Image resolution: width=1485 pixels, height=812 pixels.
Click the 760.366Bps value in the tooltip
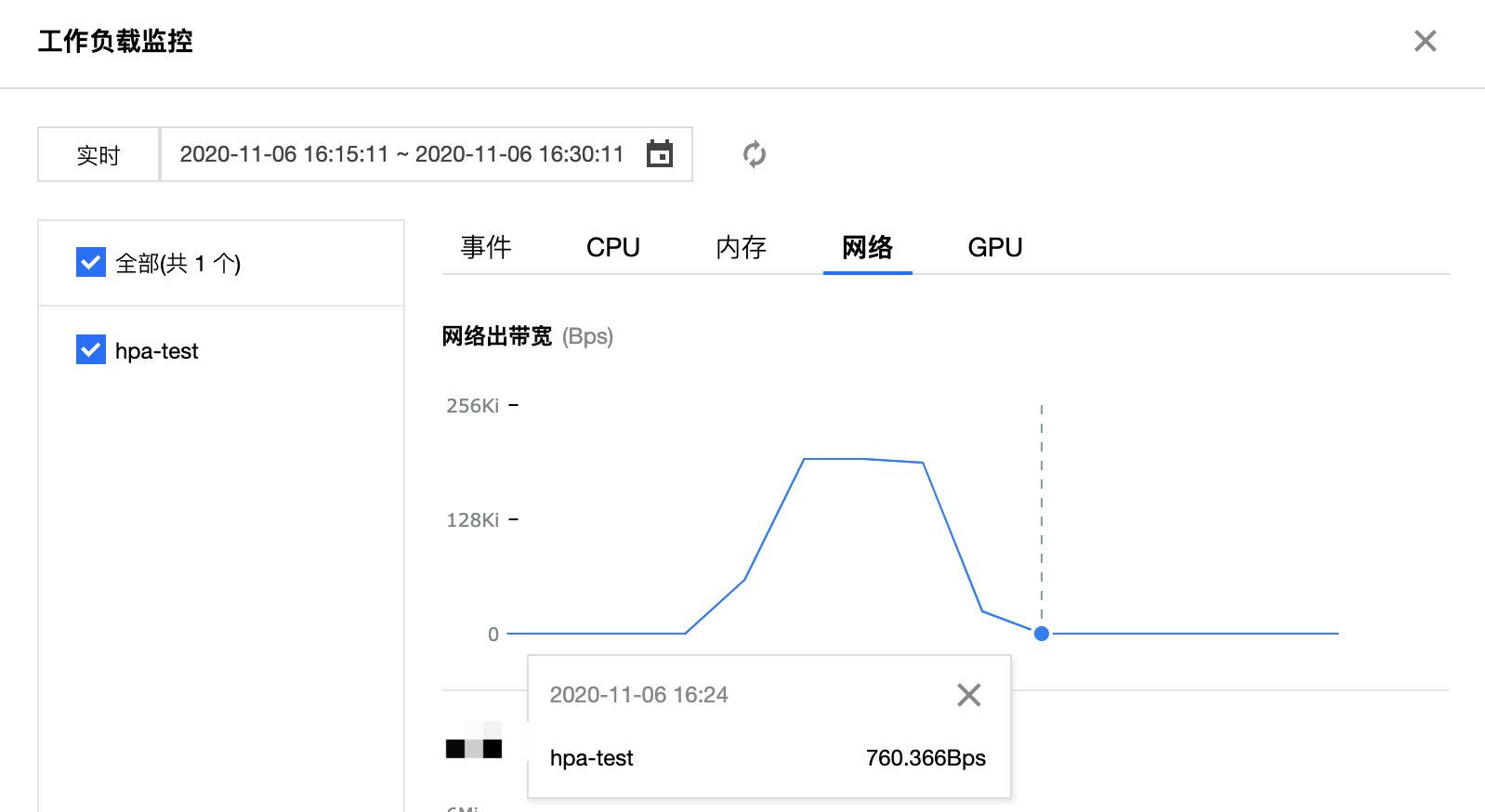[926, 758]
